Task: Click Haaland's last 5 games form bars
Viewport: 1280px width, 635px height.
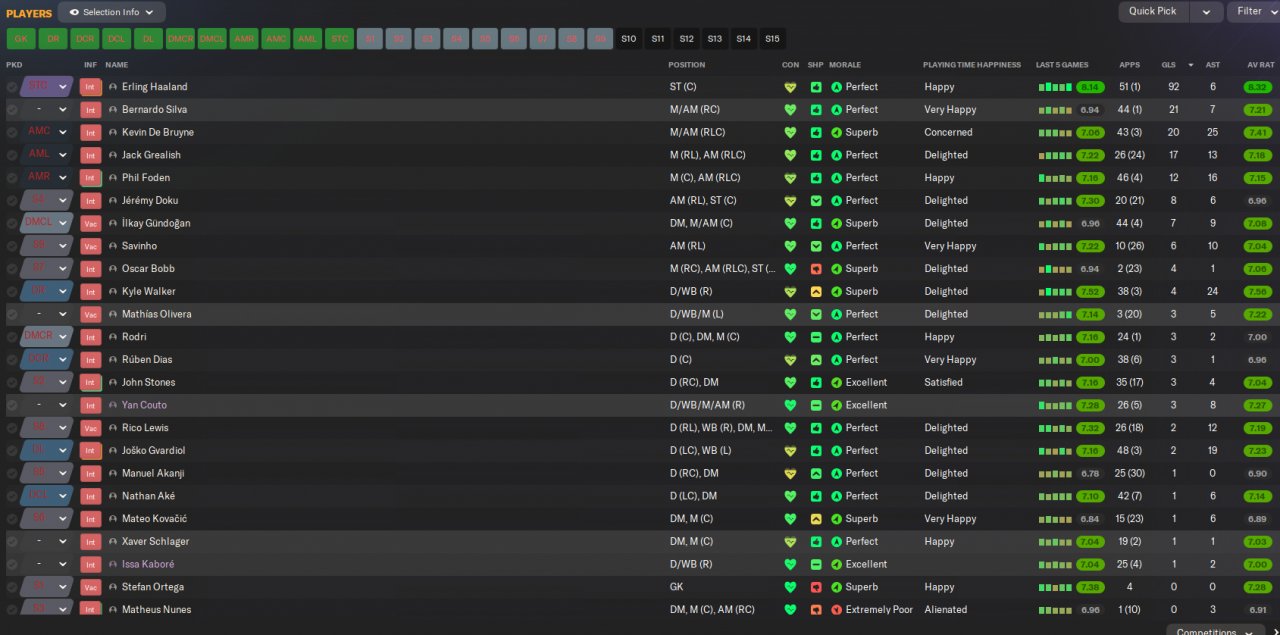Action: [x=1055, y=87]
